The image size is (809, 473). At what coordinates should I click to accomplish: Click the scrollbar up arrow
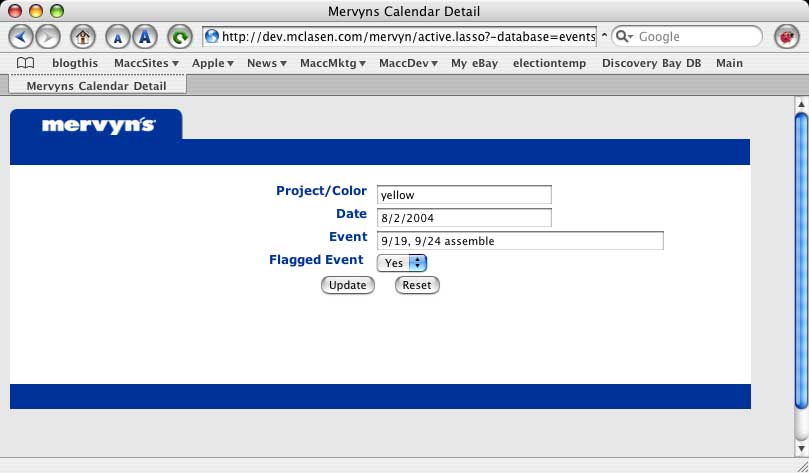coord(801,104)
